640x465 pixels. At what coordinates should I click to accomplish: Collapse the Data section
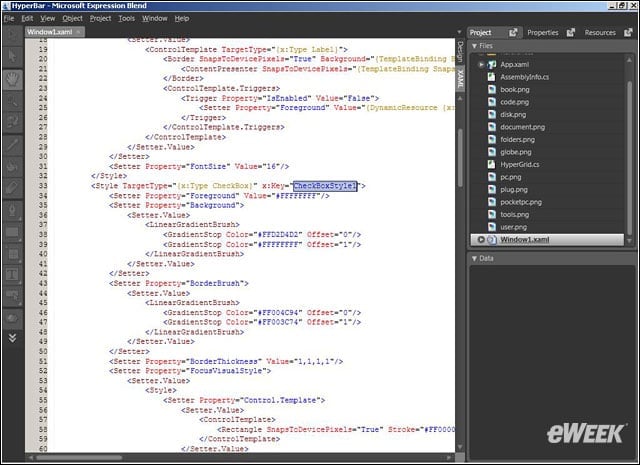(474, 258)
